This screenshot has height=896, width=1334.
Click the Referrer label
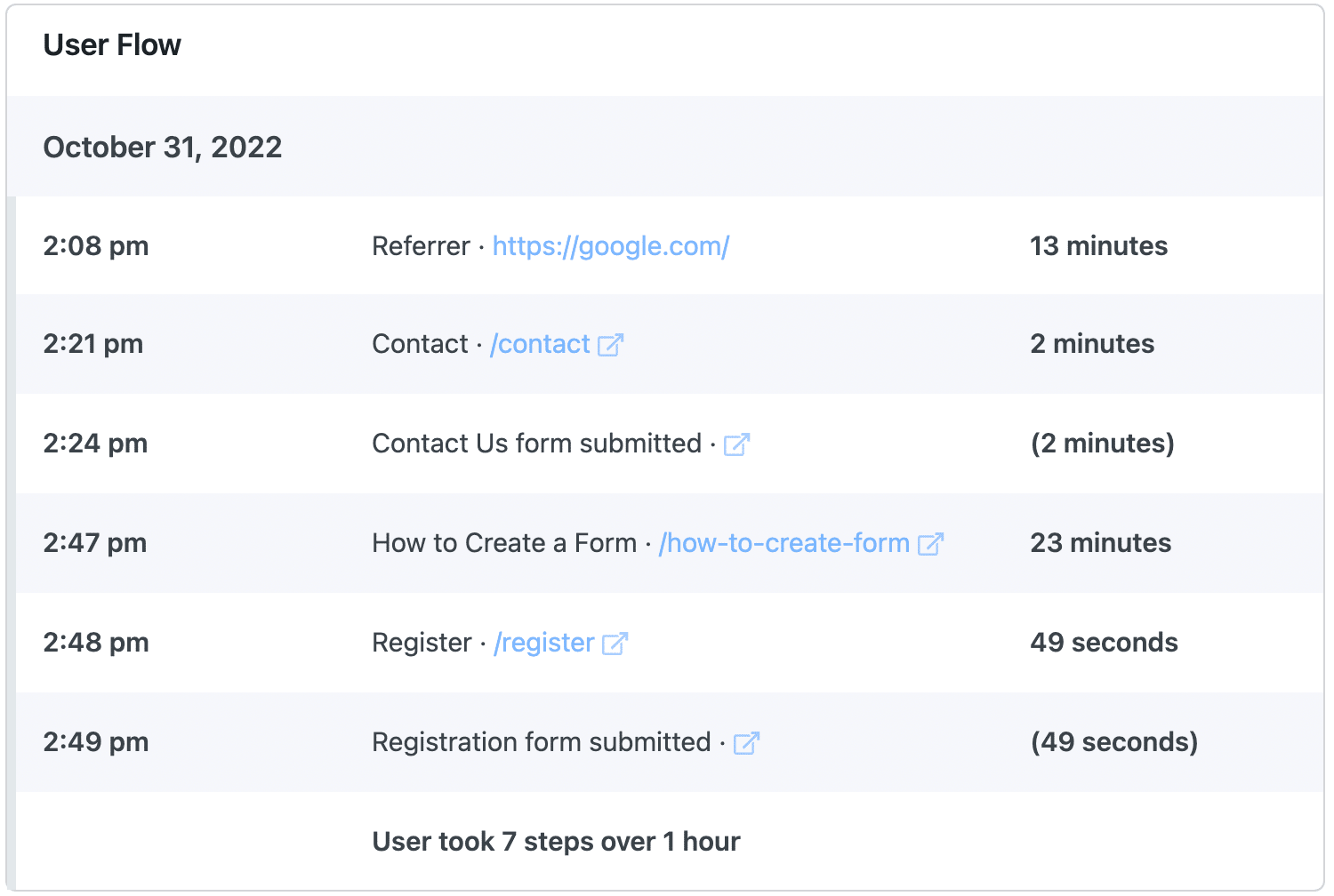[x=421, y=246]
